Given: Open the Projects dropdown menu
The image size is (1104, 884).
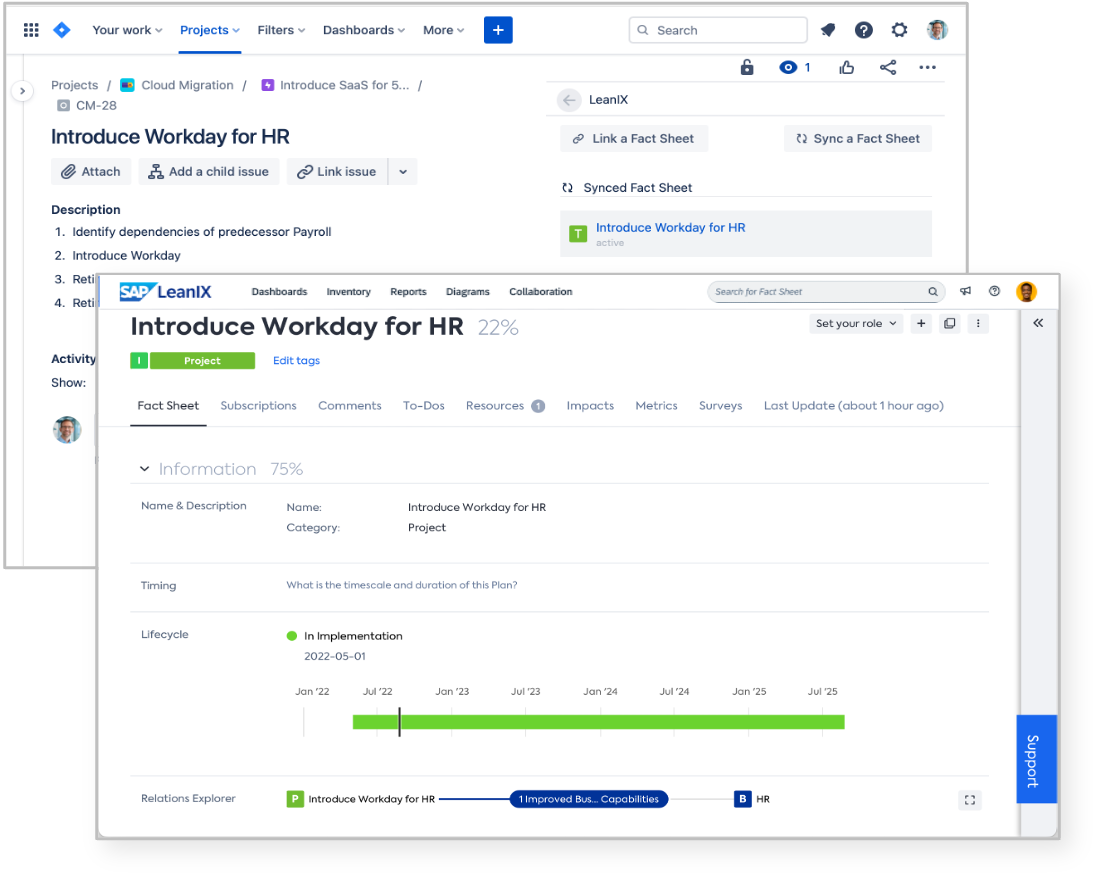Looking at the screenshot, I should coord(210,30).
